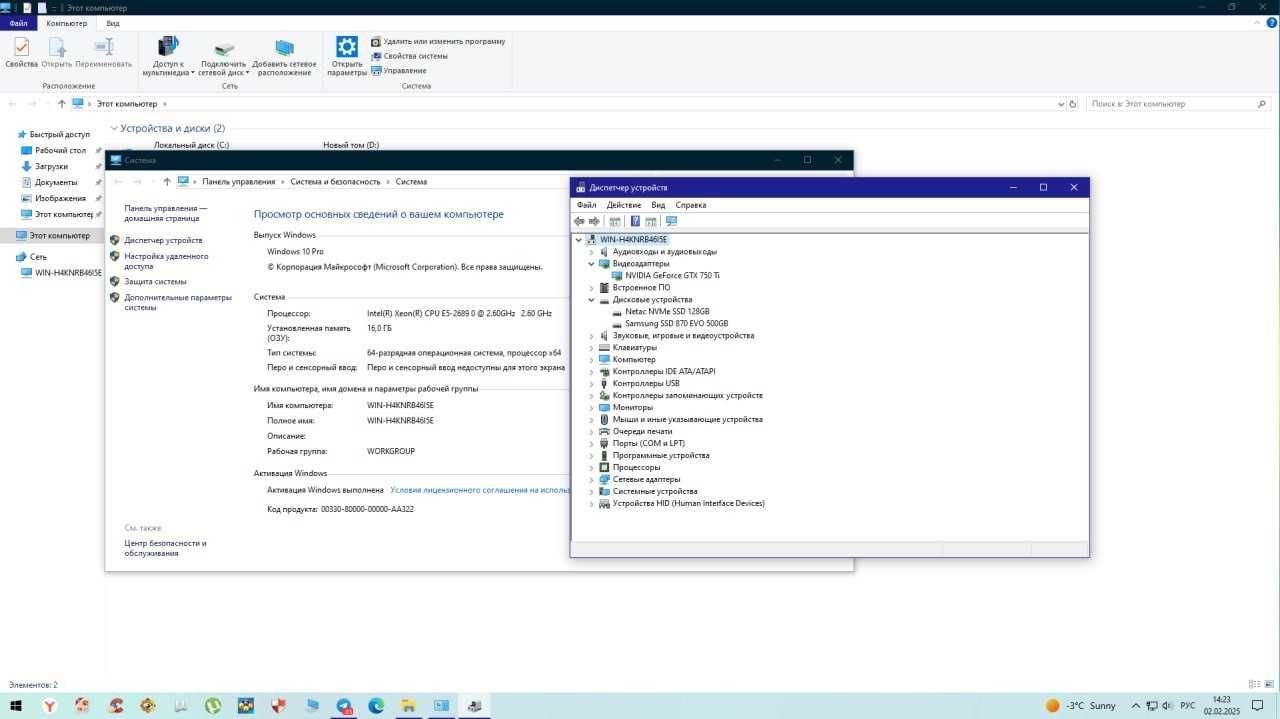Click Условия лицензионного соглашения link
1280x719 pixels.
coord(479,490)
